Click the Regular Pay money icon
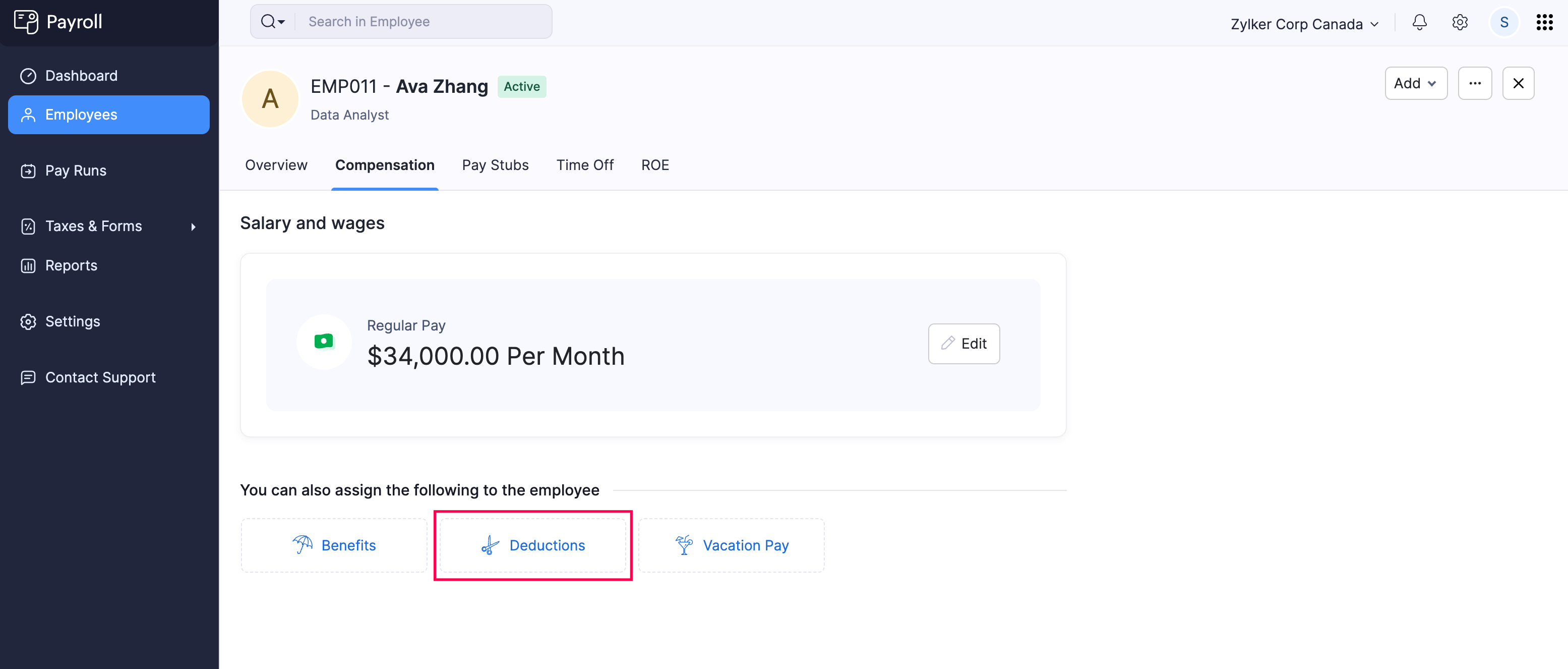Viewport: 1568px width, 669px height. point(324,341)
